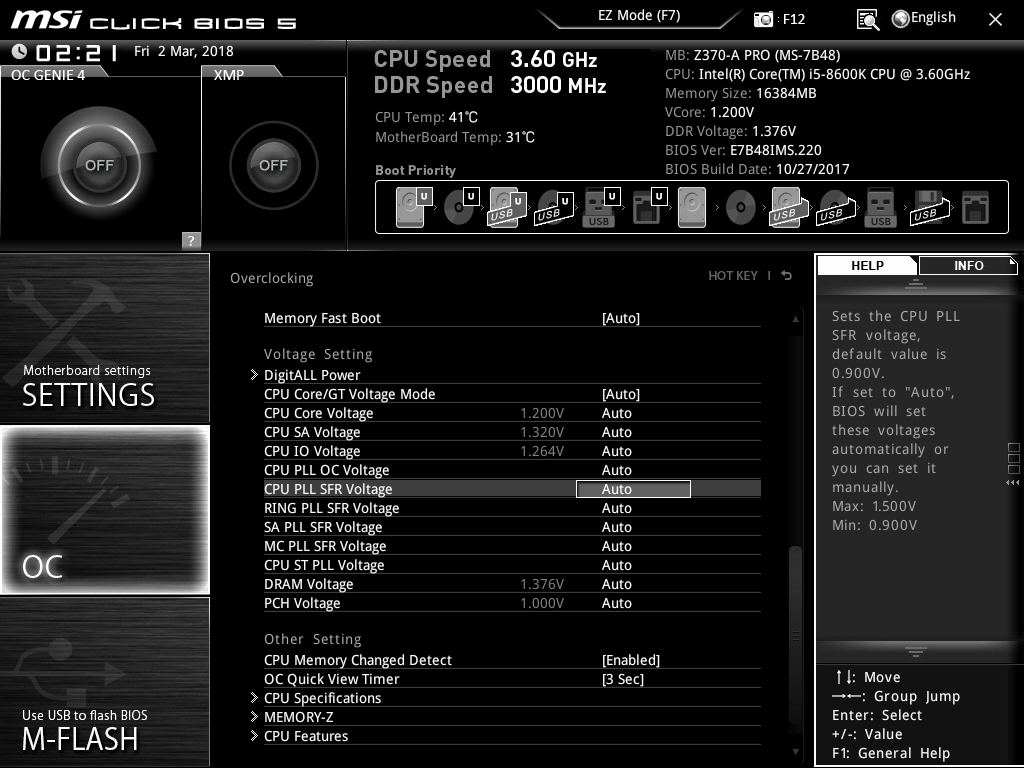Screen dimensions: 1024x768
Task: Click the scroll down arrow of the Overclocking list
Action: point(795,752)
